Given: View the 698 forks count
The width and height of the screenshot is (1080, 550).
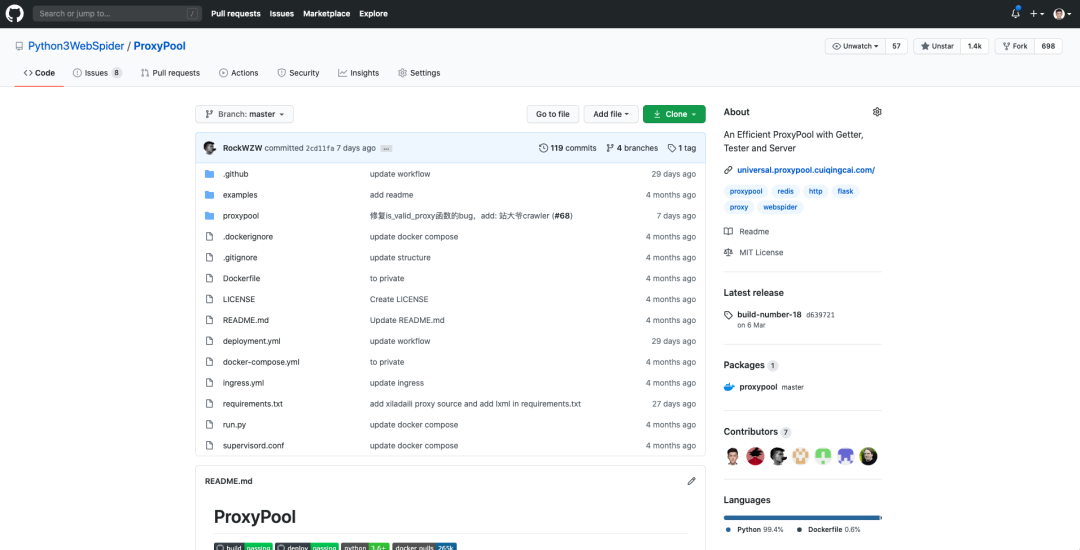Looking at the screenshot, I should [1048, 46].
